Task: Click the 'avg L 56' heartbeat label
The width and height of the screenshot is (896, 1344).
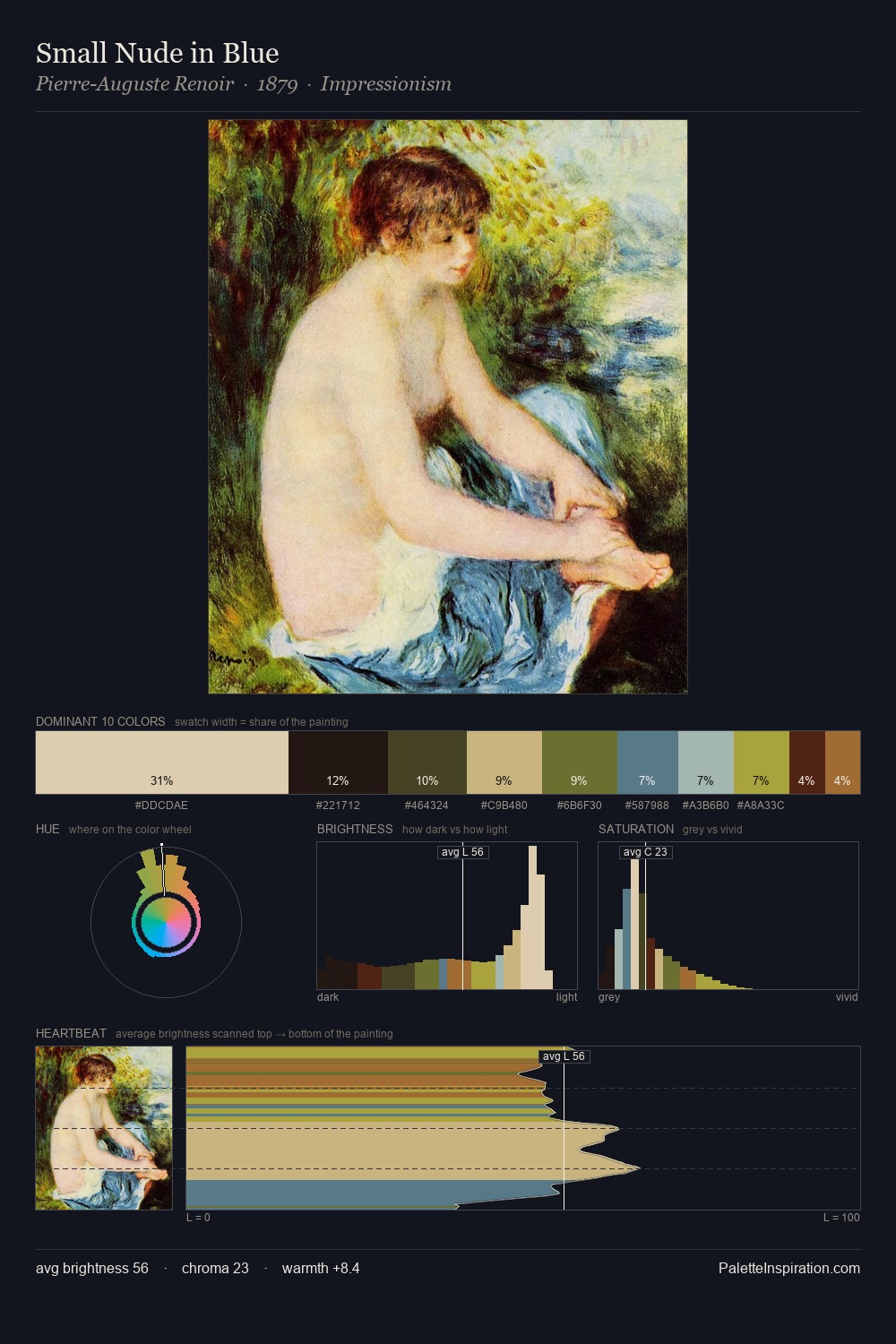Action: [x=564, y=1056]
